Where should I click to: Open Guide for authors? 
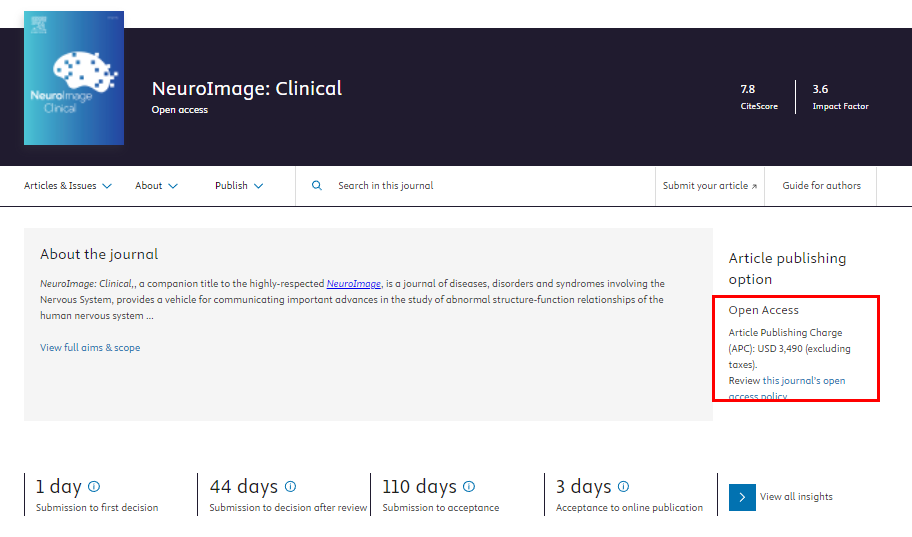tap(821, 186)
